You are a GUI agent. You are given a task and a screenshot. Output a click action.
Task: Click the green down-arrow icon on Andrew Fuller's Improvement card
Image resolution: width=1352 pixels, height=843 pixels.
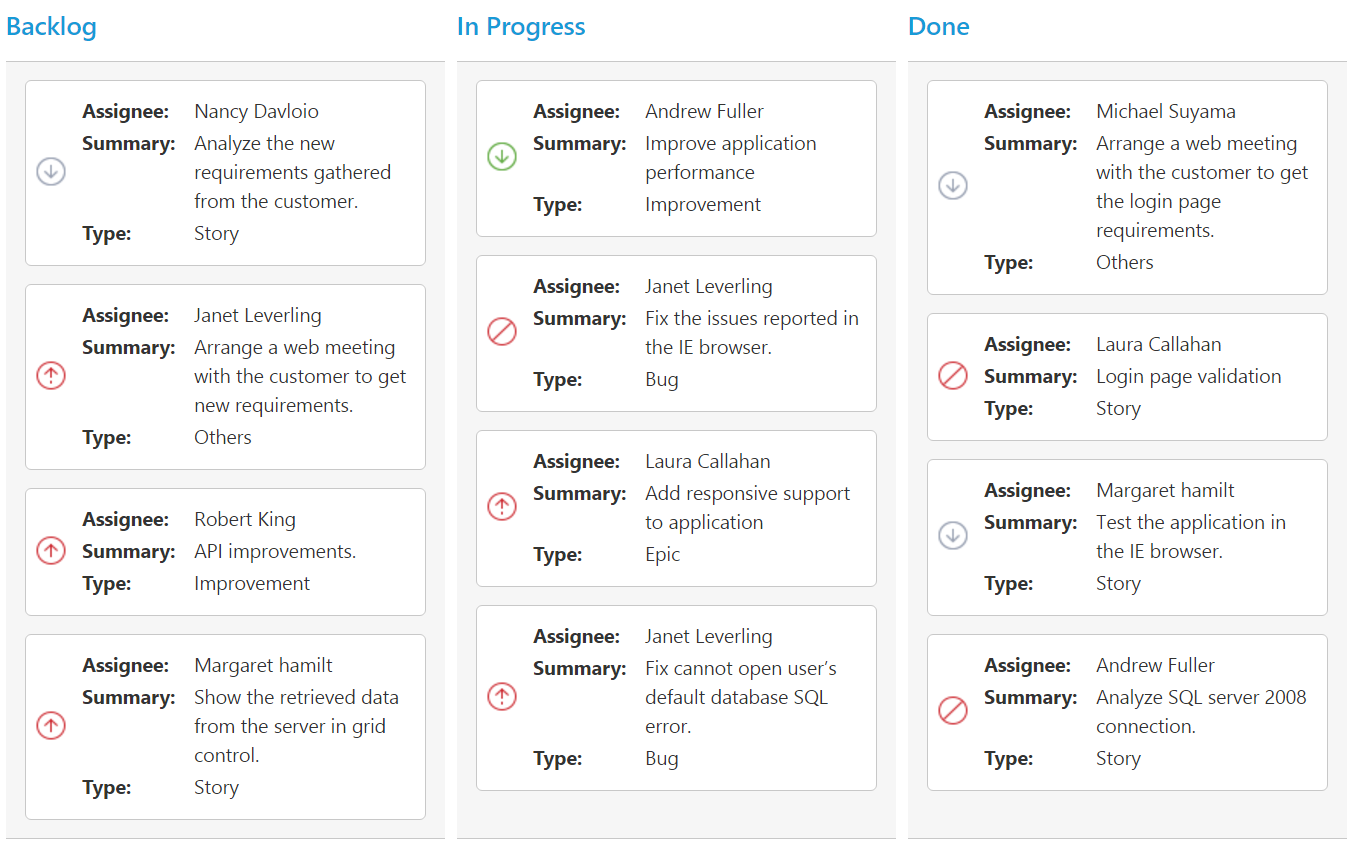pos(502,157)
